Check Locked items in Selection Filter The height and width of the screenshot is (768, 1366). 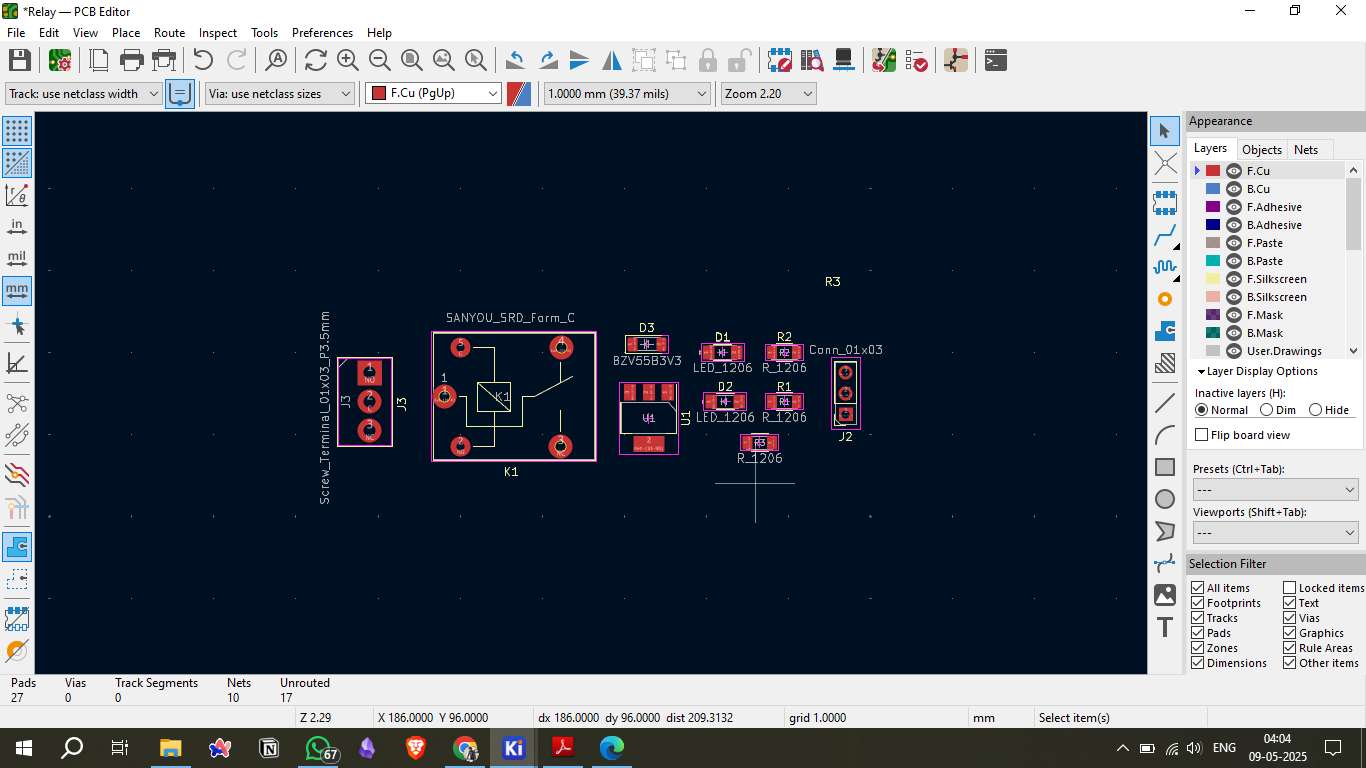click(x=1290, y=588)
